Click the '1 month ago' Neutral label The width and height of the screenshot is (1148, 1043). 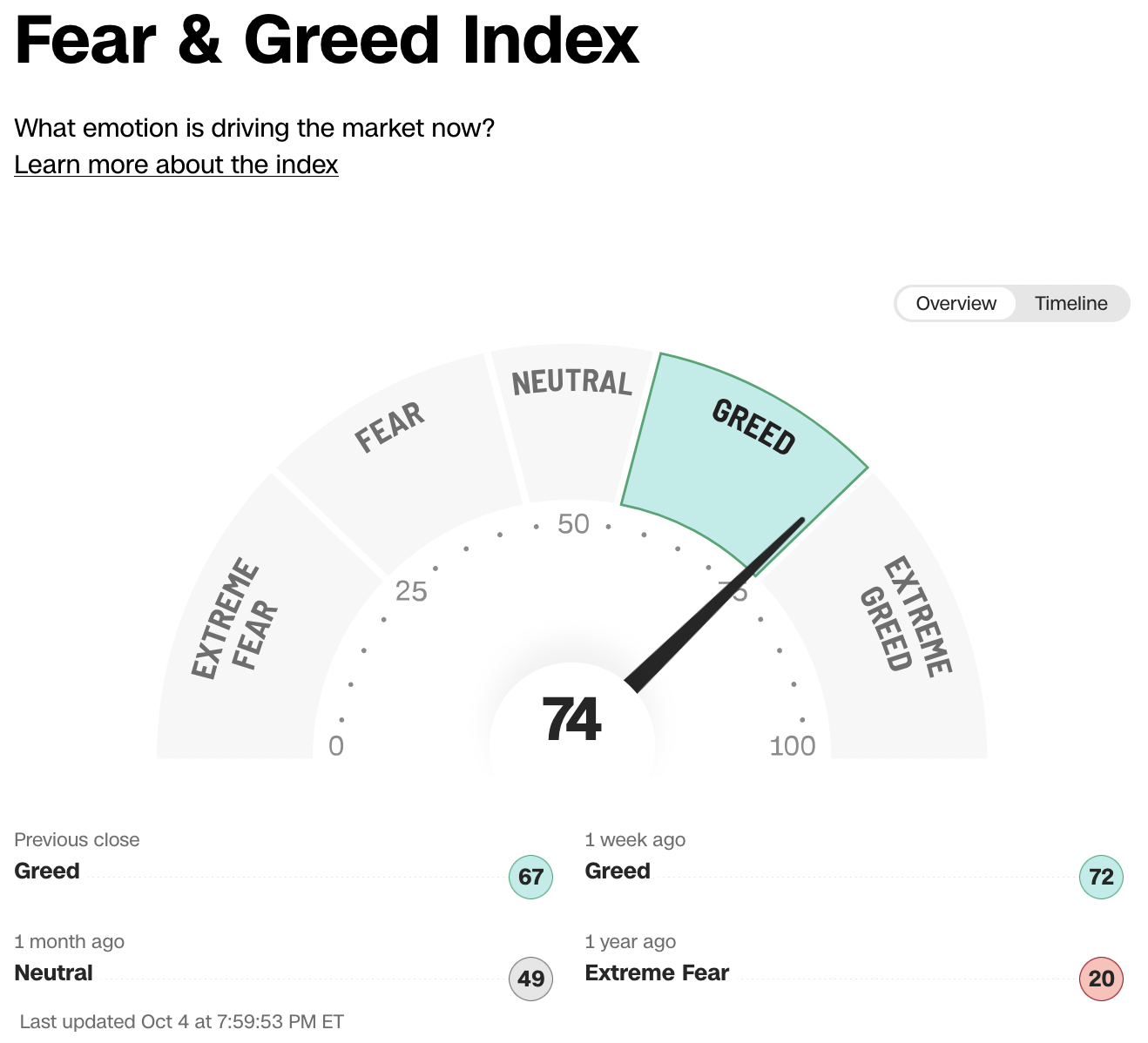54,972
